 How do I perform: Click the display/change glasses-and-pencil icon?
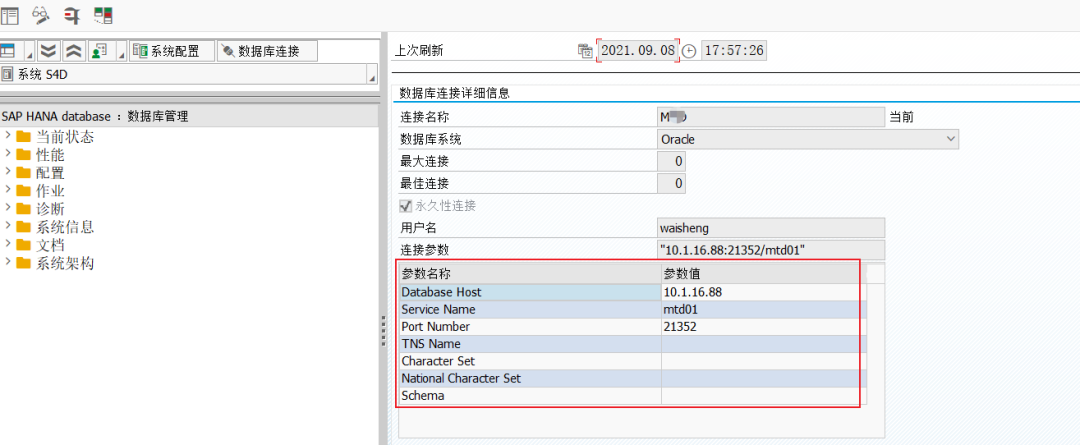(42, 14)
